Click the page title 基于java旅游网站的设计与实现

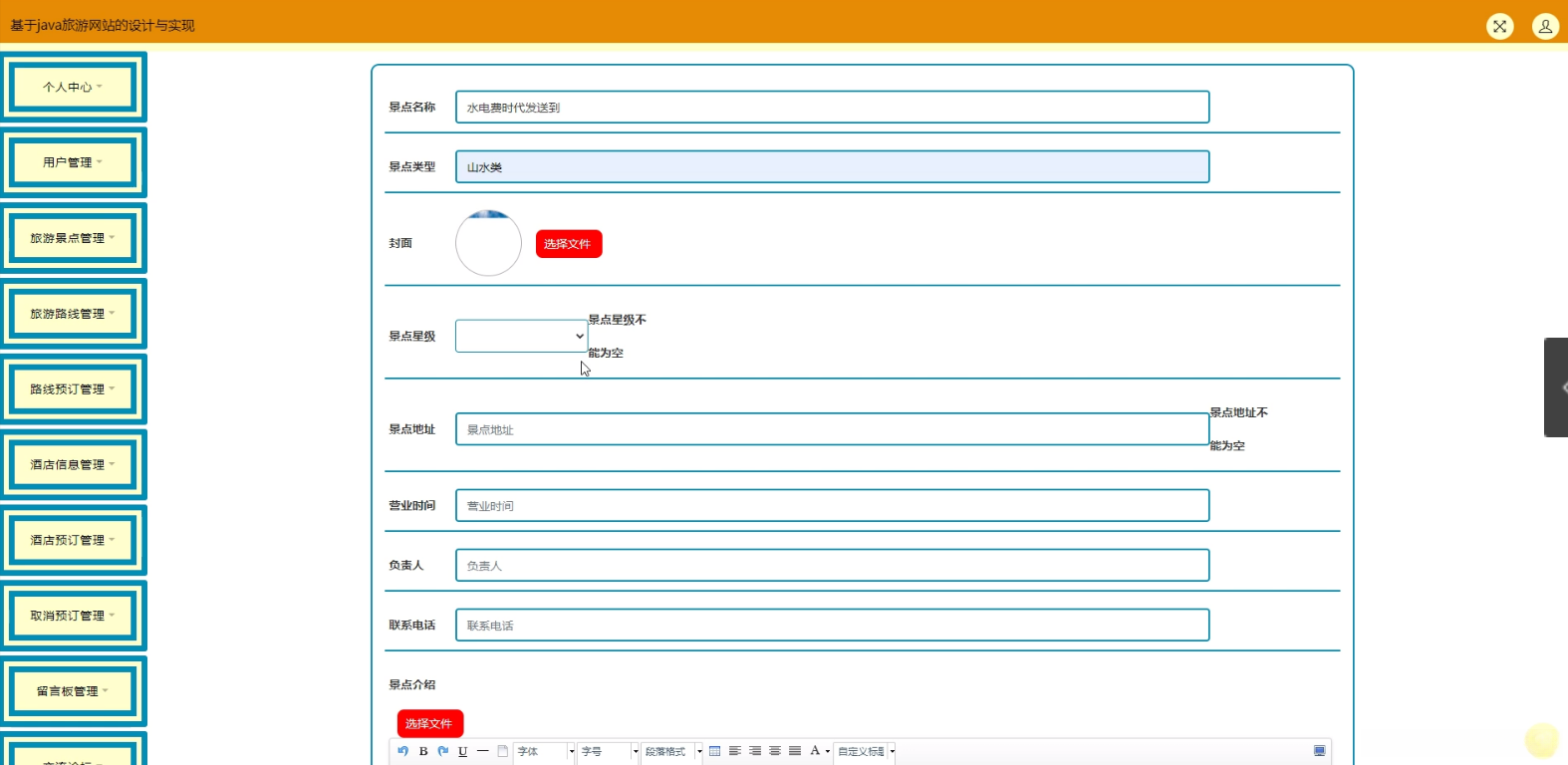tap(103, 26)
